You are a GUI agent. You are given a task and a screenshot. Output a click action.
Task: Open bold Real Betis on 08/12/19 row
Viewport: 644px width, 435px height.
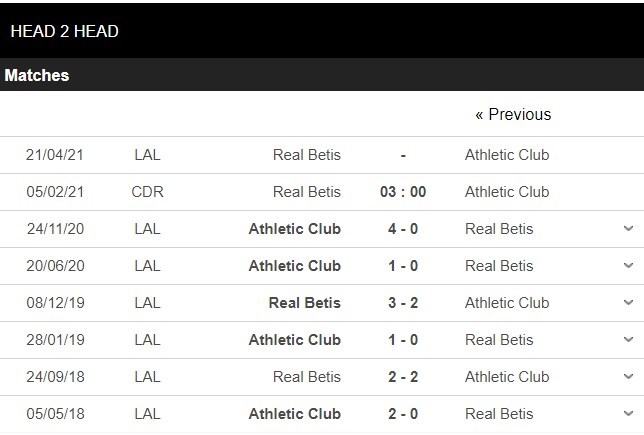click(305, 303)
